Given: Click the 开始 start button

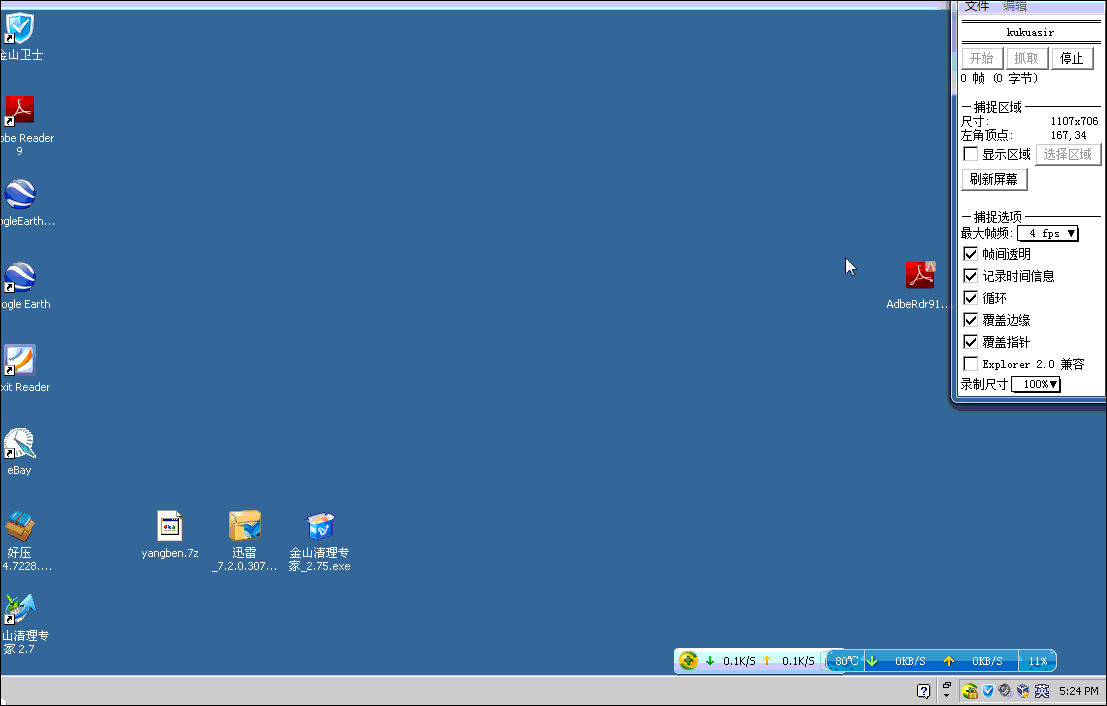Looking at the screenshot, I should tap(982, 58).
